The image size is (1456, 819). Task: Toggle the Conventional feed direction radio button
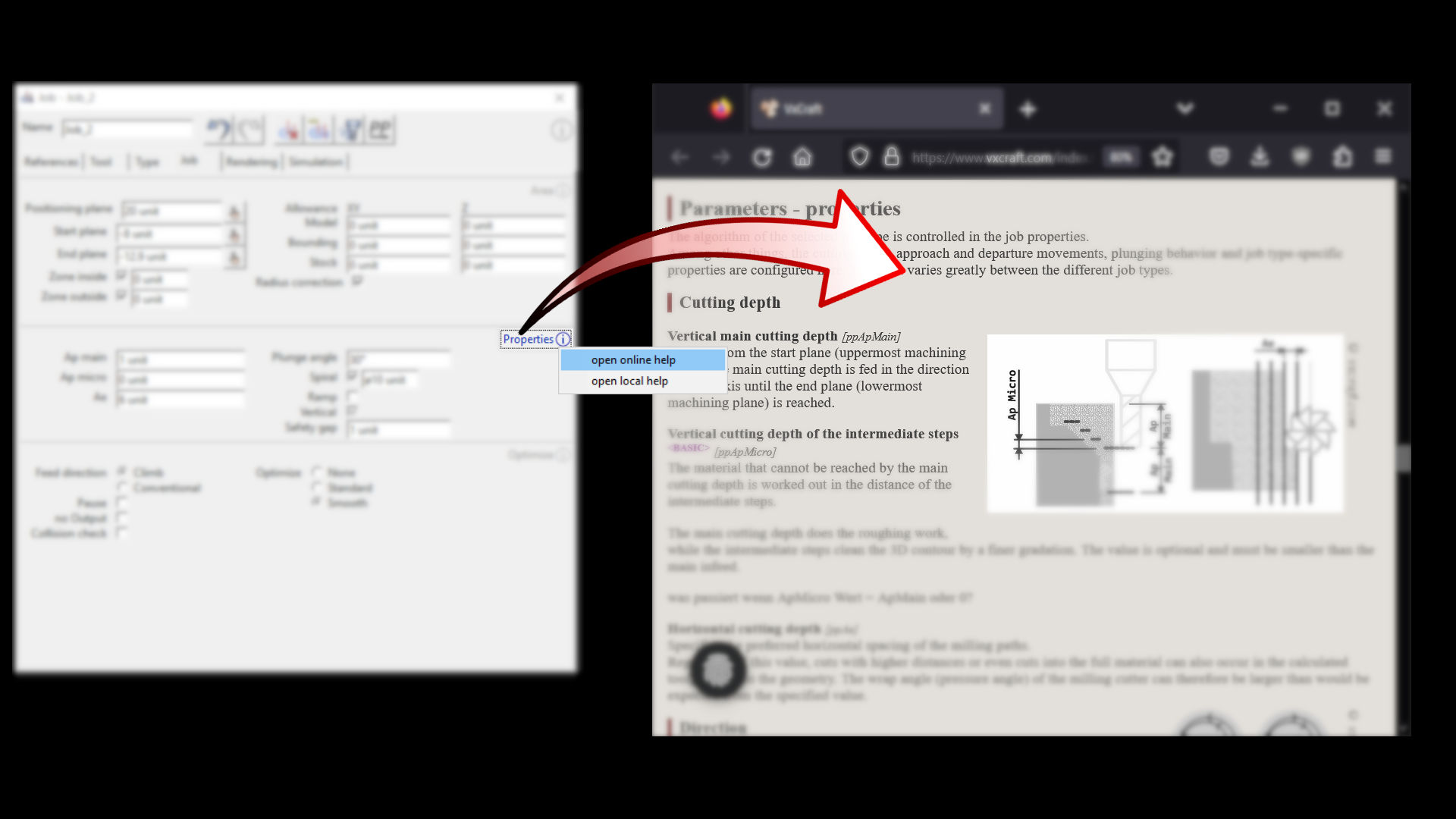120,488
